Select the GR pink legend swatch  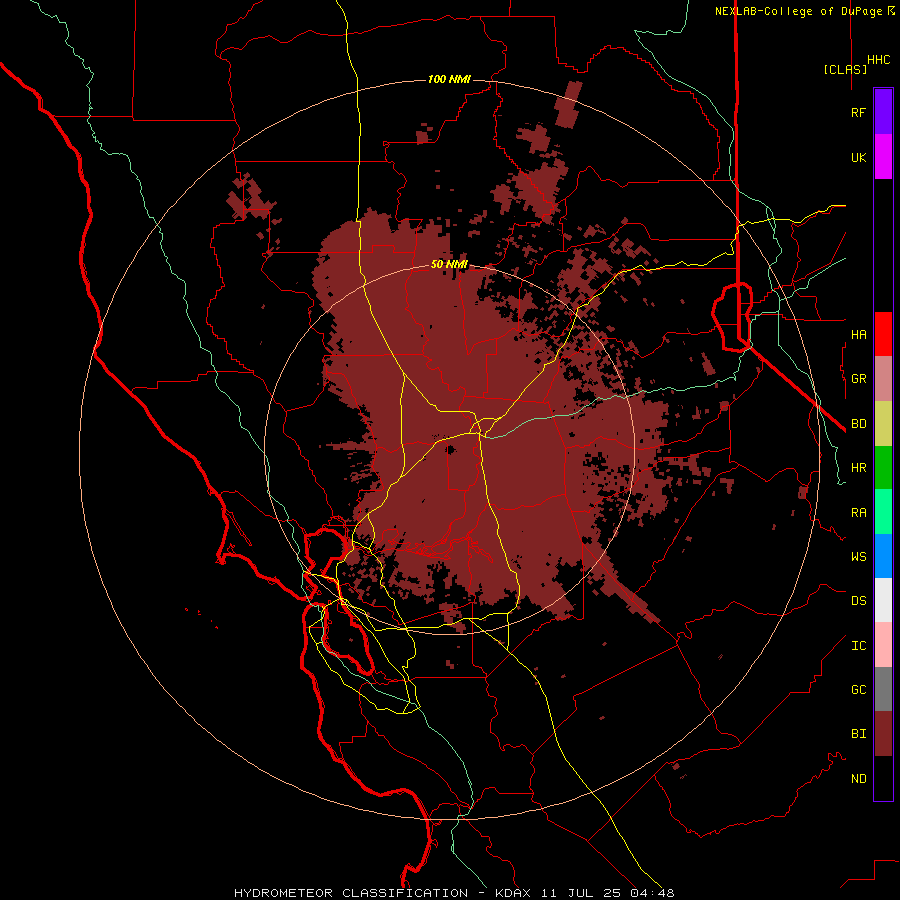(x=883, y=379)
